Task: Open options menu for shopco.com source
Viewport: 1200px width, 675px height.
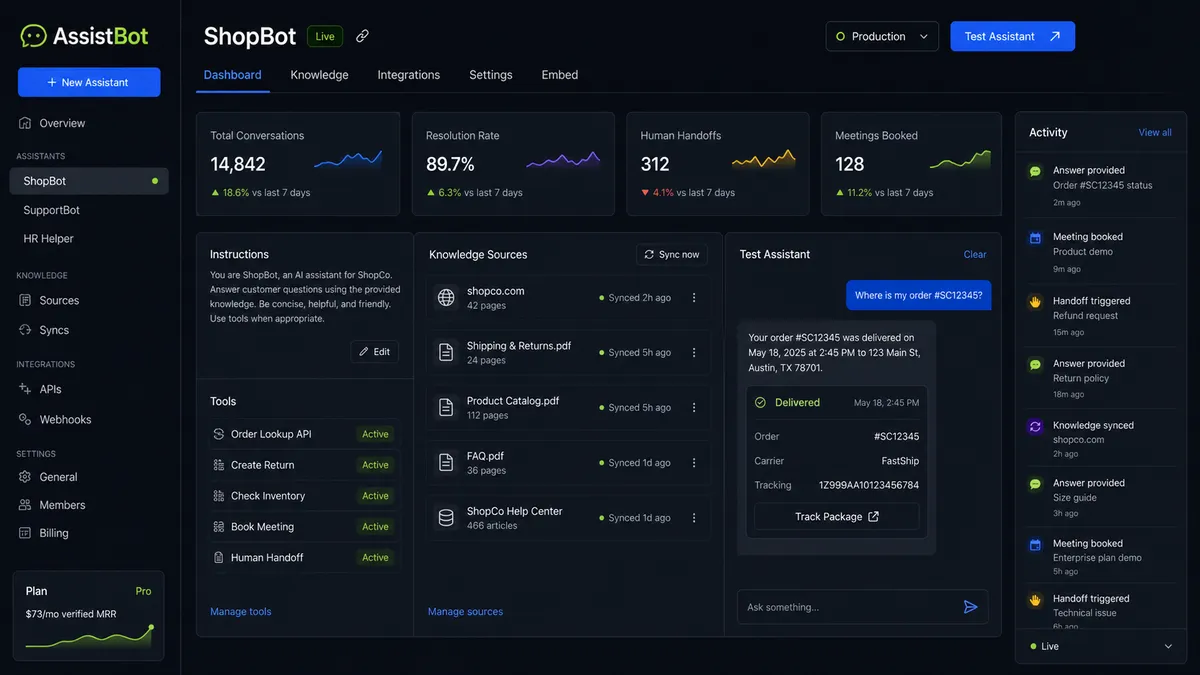Action: 694,298
